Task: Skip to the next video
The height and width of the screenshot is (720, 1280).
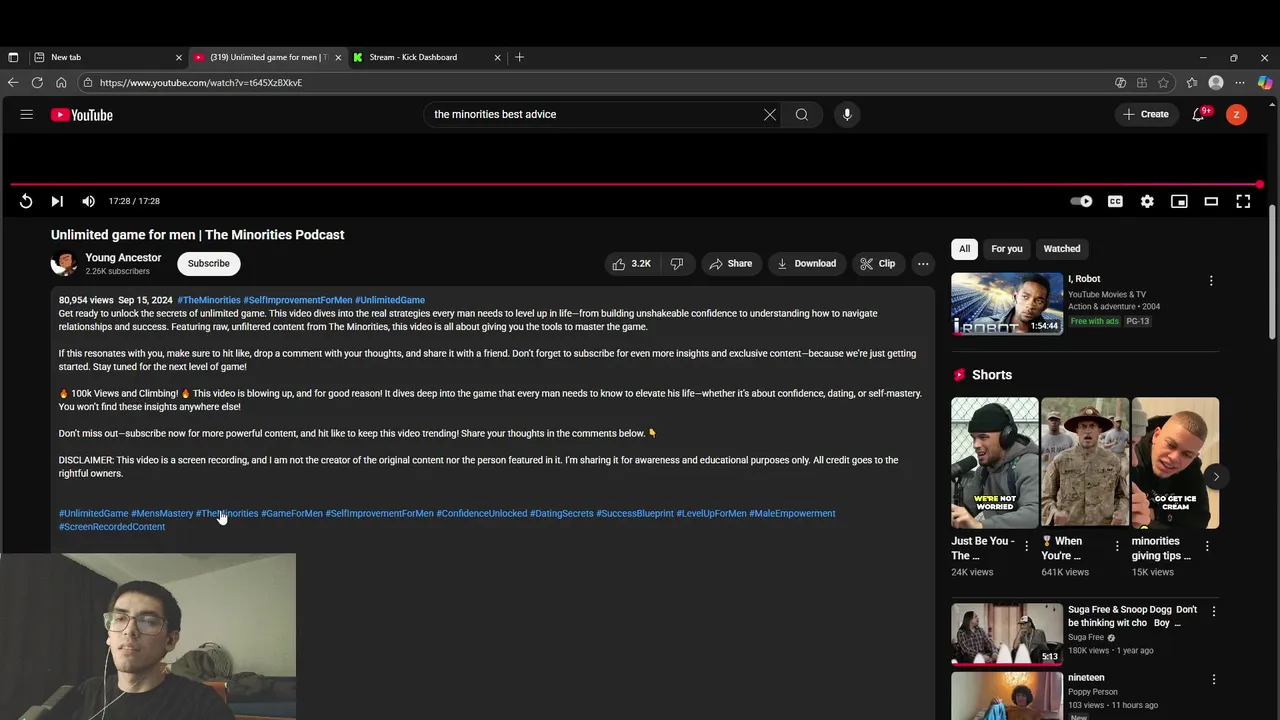Action: 57,202
